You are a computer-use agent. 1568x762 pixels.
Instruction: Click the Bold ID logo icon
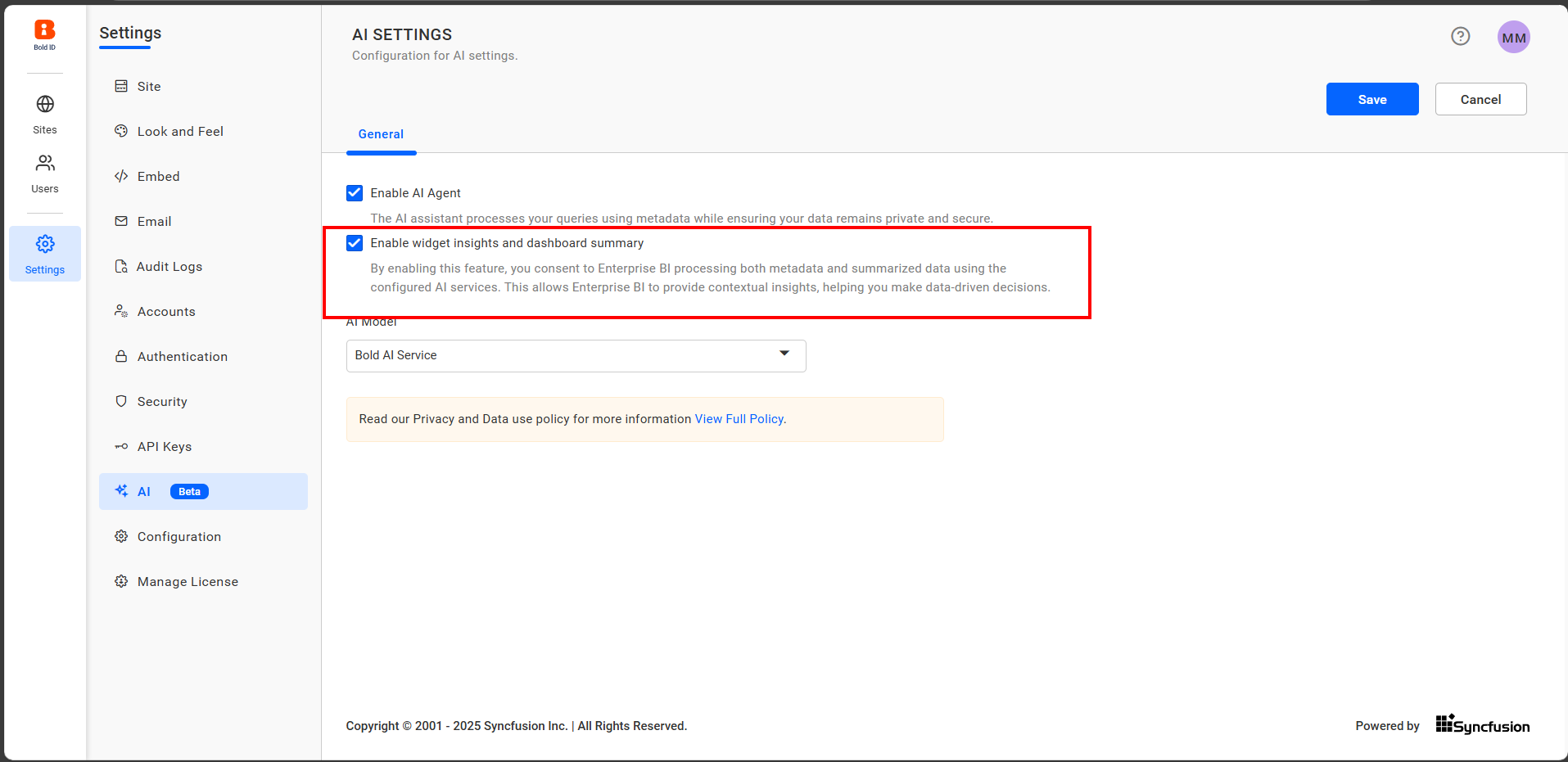(x=44, y=31)
